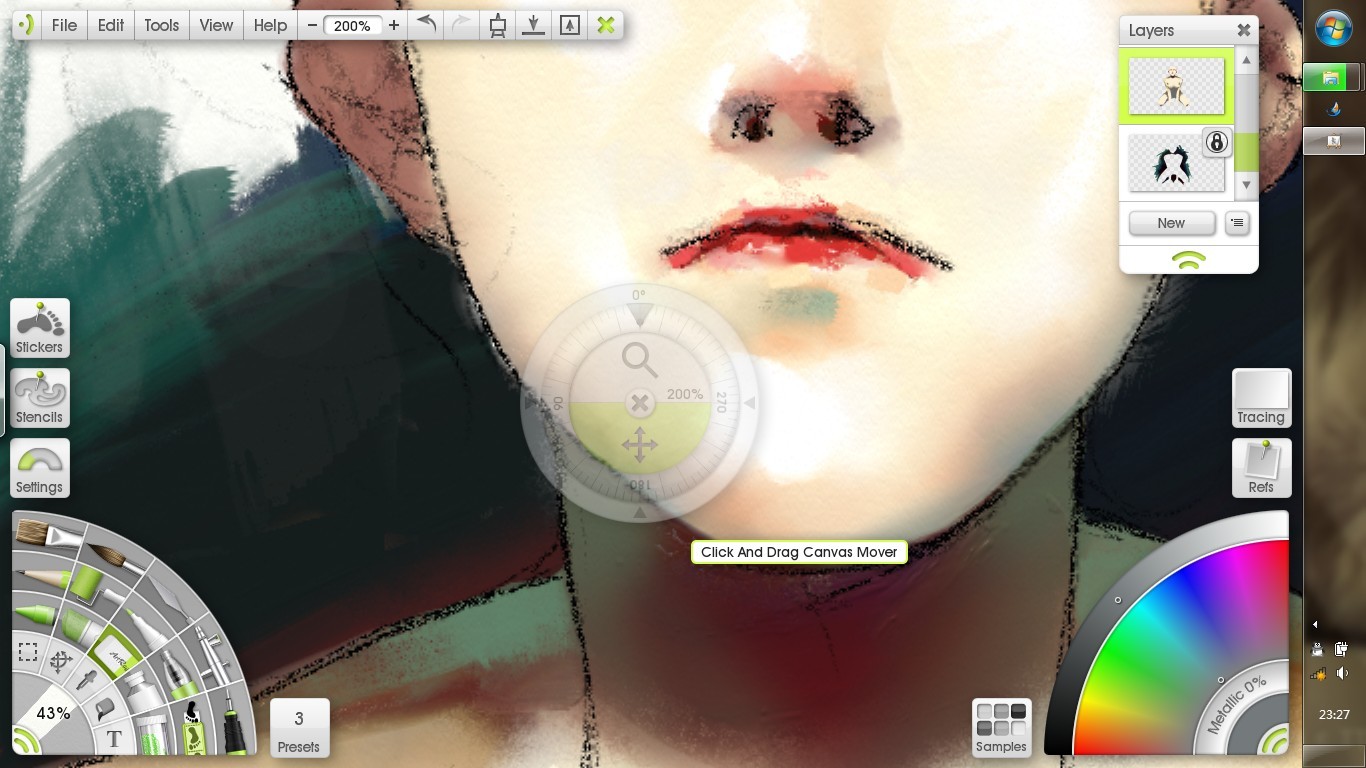Image resolution: width=1366 pixels, height=768 pixels.
Task: Open the Help menu
Action: click(x=270, y=25)
